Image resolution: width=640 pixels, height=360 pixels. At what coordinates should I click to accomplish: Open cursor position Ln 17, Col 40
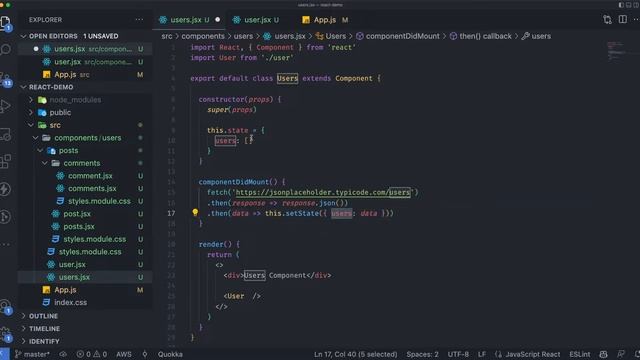[x=355, y=354]
